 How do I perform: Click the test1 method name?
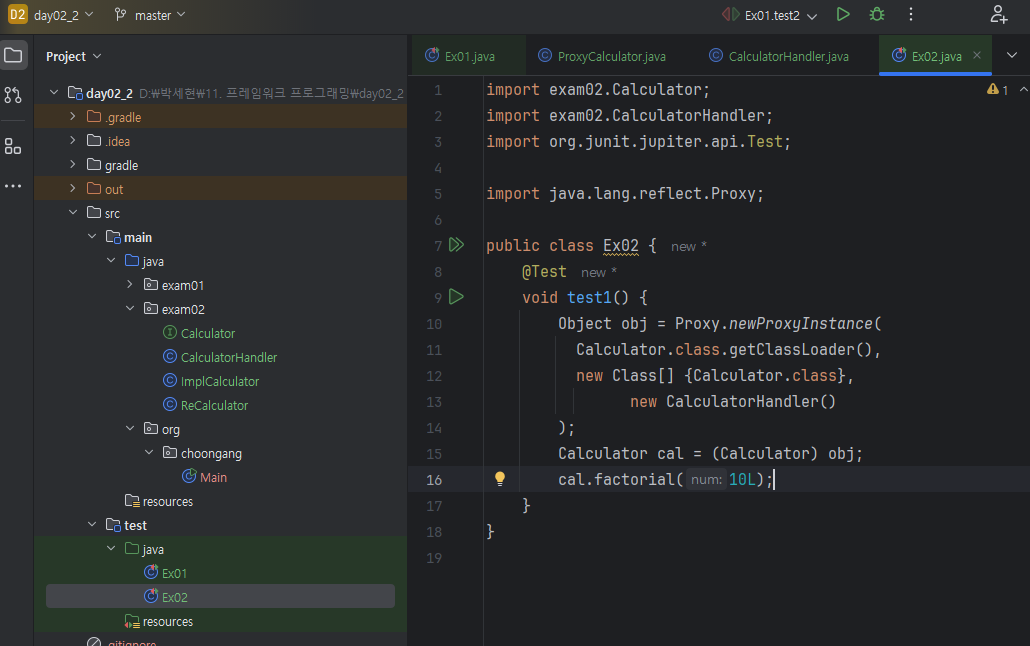[589, 298]
